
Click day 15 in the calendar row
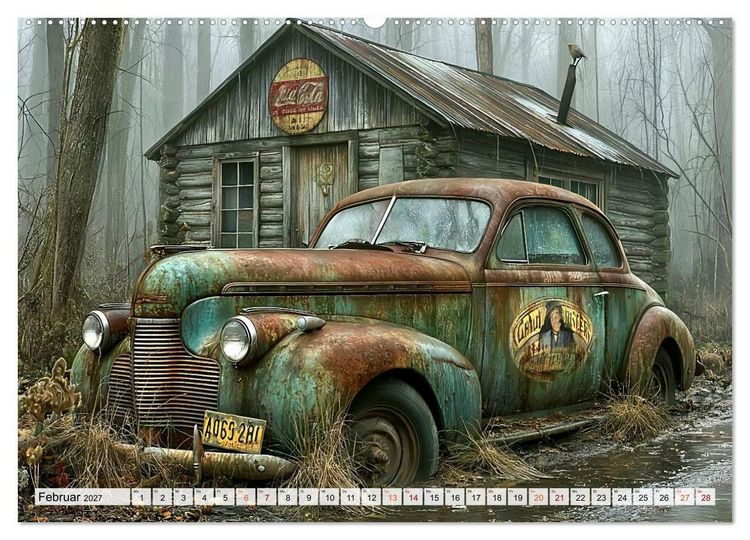434,497
